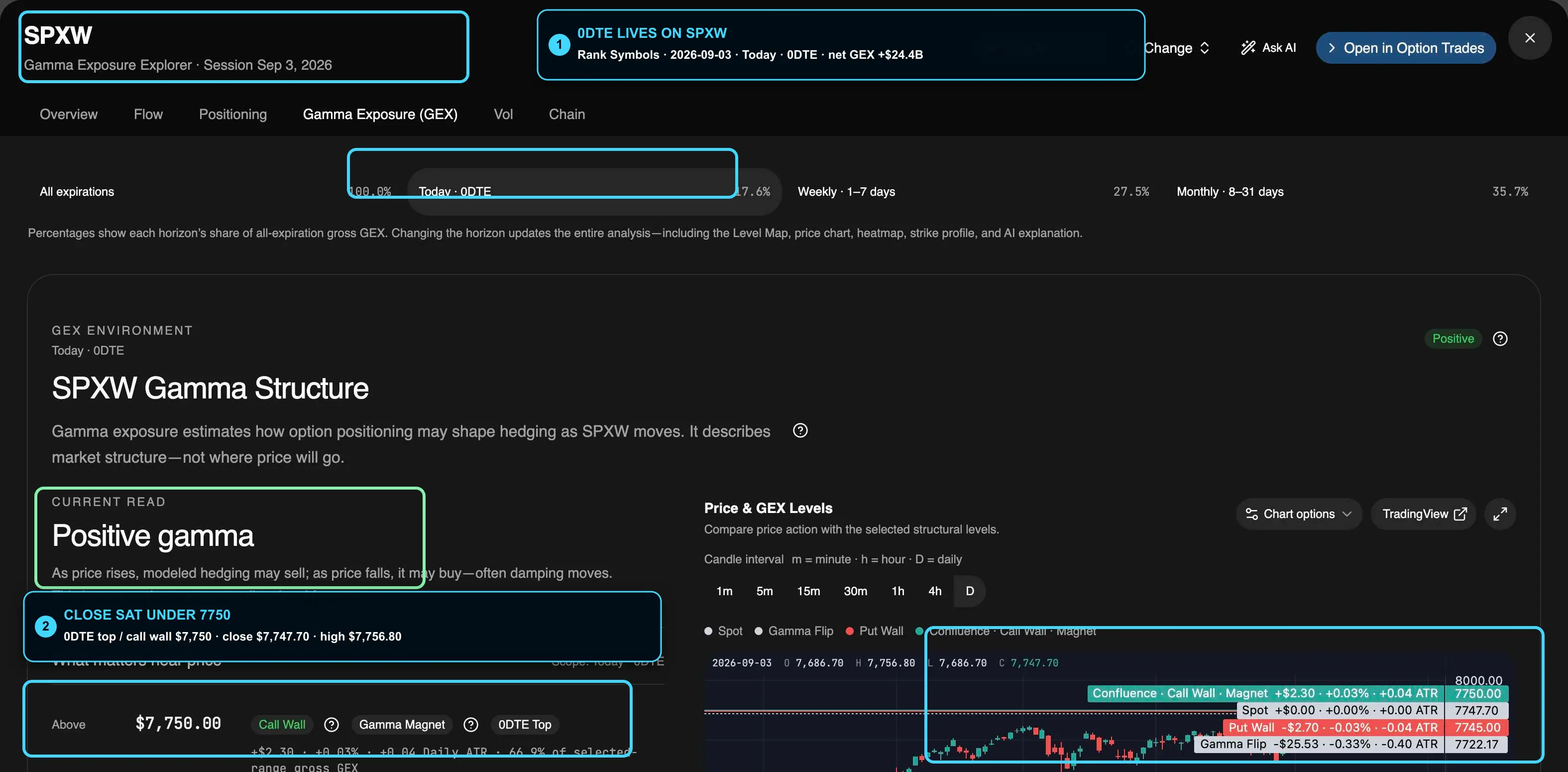This screenshot has height=772, width=1568.
Task: Switch to the Chain tab
Action: pyautogui.click(x=566, y=115)
